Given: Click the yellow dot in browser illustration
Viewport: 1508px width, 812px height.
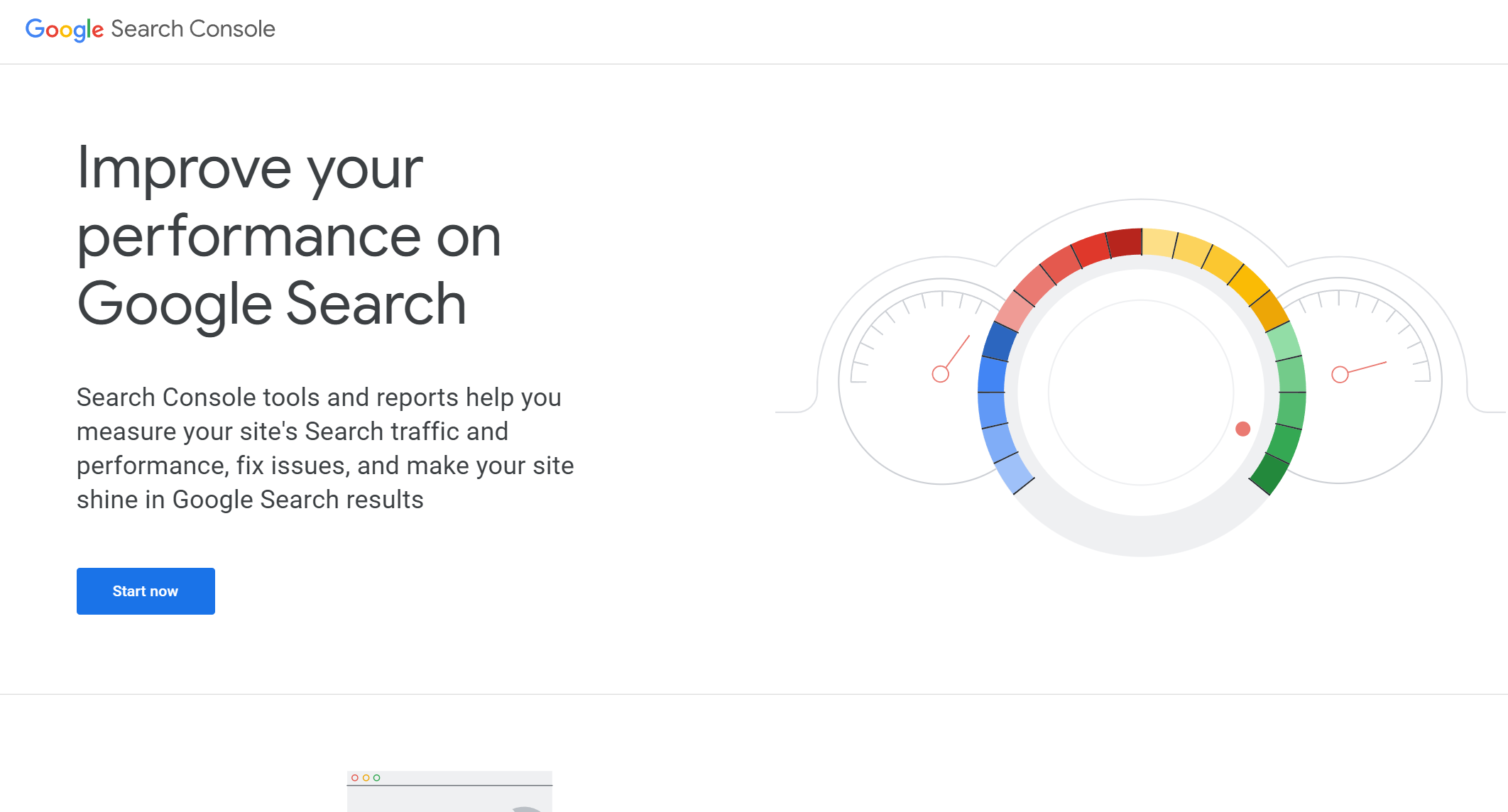Looking at the screenshot, I should [366, 778].
